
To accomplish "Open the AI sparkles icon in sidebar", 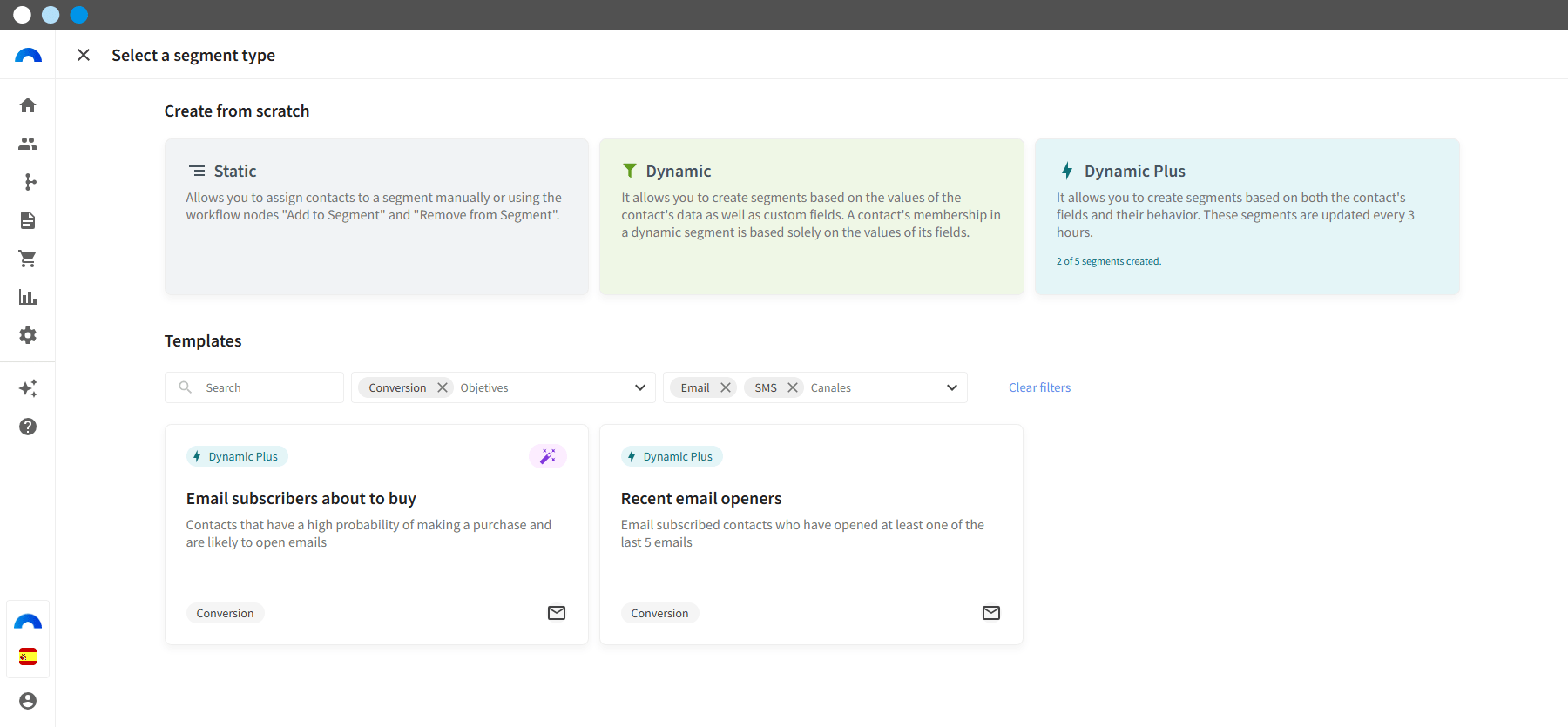I will click(x=28, y=388).
